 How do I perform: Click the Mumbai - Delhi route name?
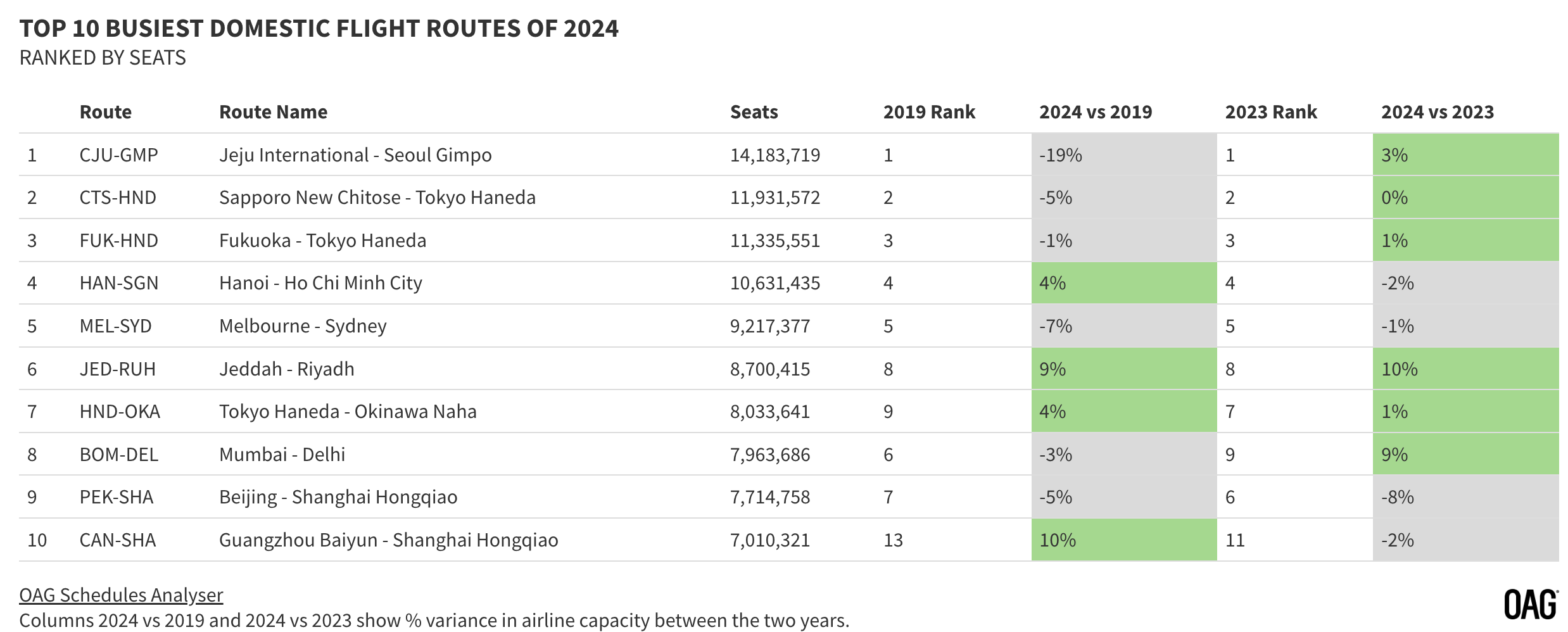(282, 455)
